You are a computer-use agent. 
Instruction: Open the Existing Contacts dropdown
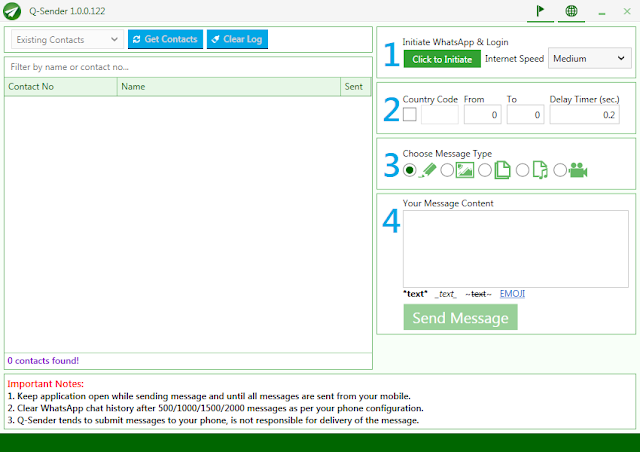67,39
